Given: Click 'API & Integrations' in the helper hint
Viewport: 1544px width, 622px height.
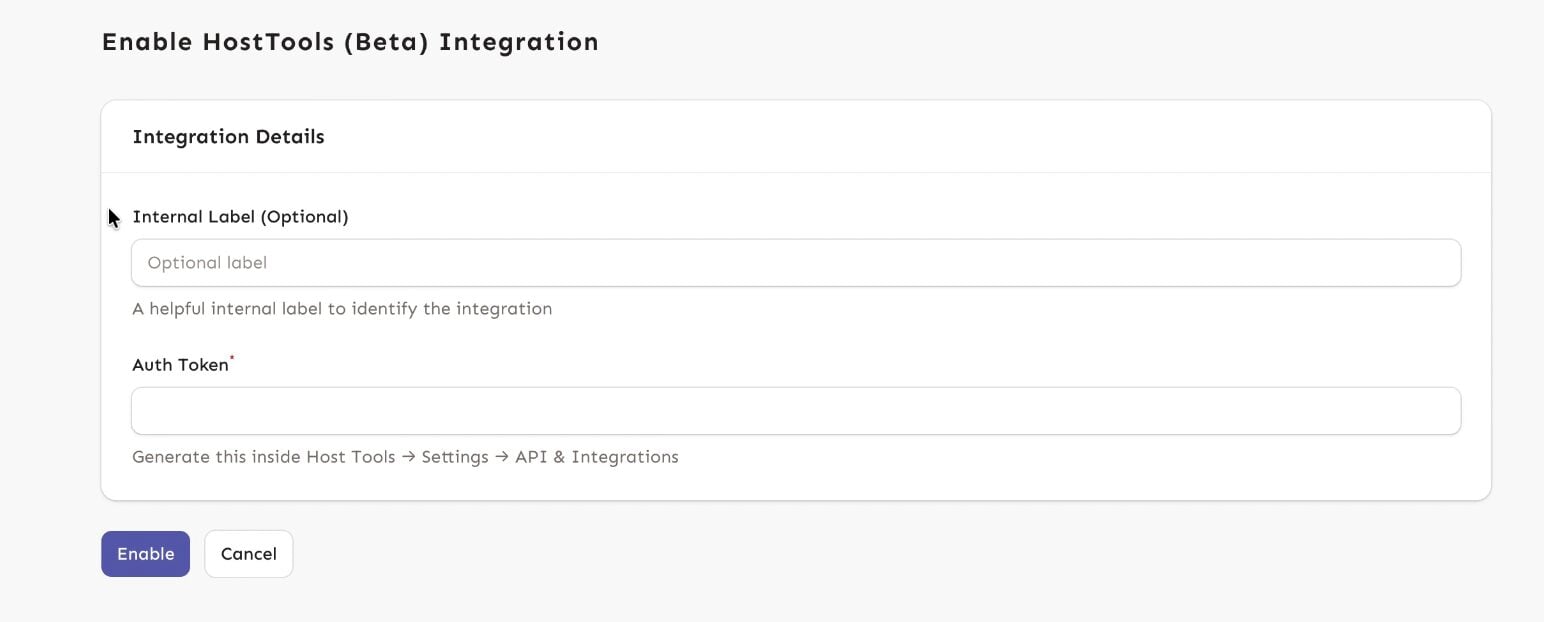Looking at the screenshot, I should (x=596, y=456).
